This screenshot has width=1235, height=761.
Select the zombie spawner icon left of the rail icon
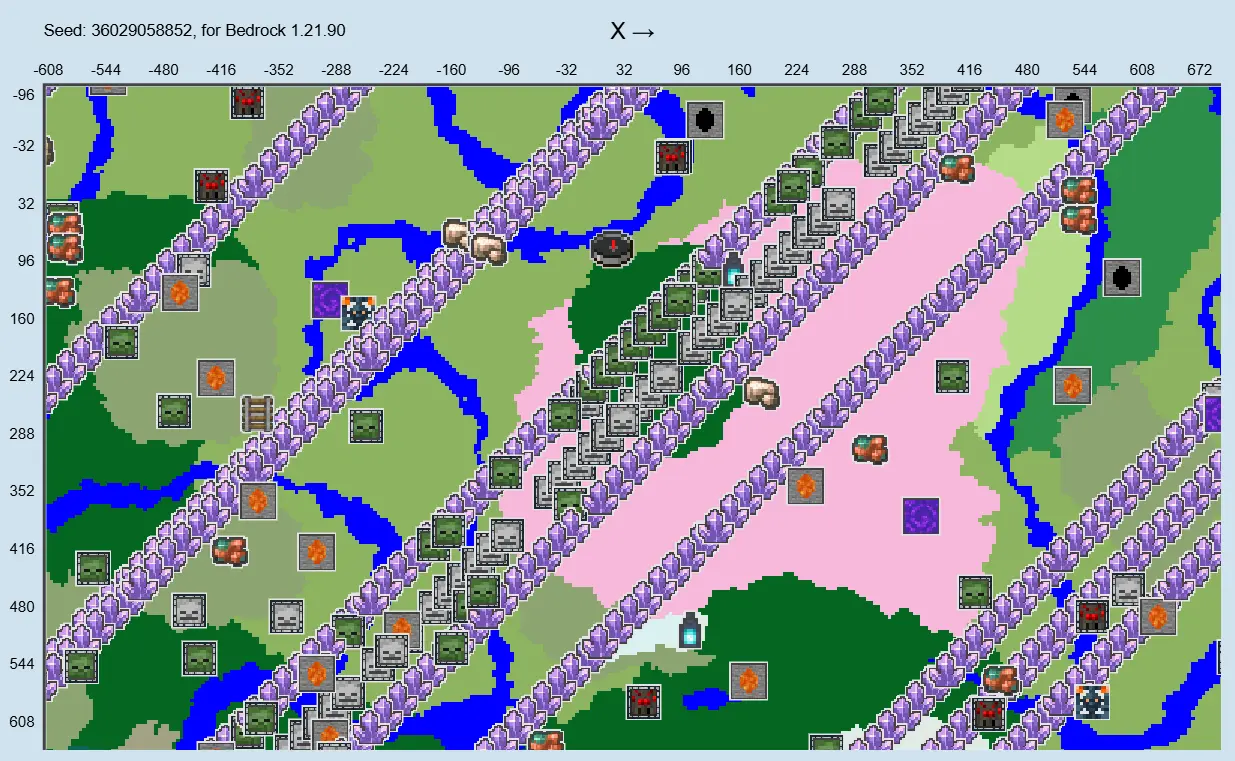[x=174, y=411]
